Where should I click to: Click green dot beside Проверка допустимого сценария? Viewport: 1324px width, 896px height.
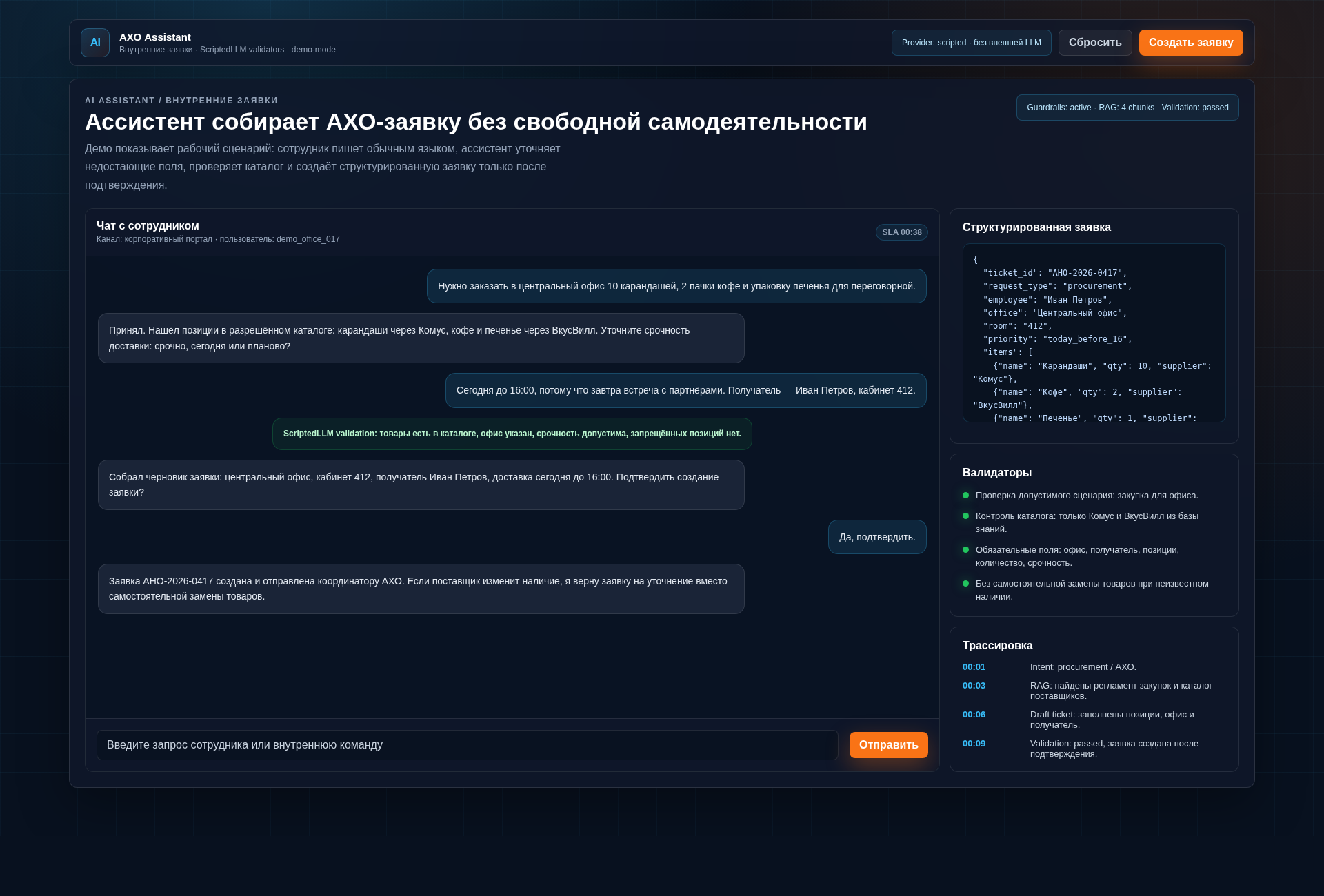click(x=965, y=496)
